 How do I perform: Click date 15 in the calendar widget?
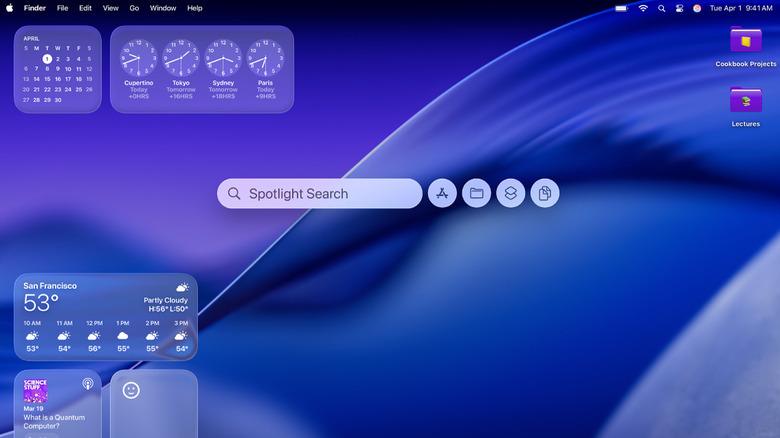pyautogui.click(x=47, y=79)
